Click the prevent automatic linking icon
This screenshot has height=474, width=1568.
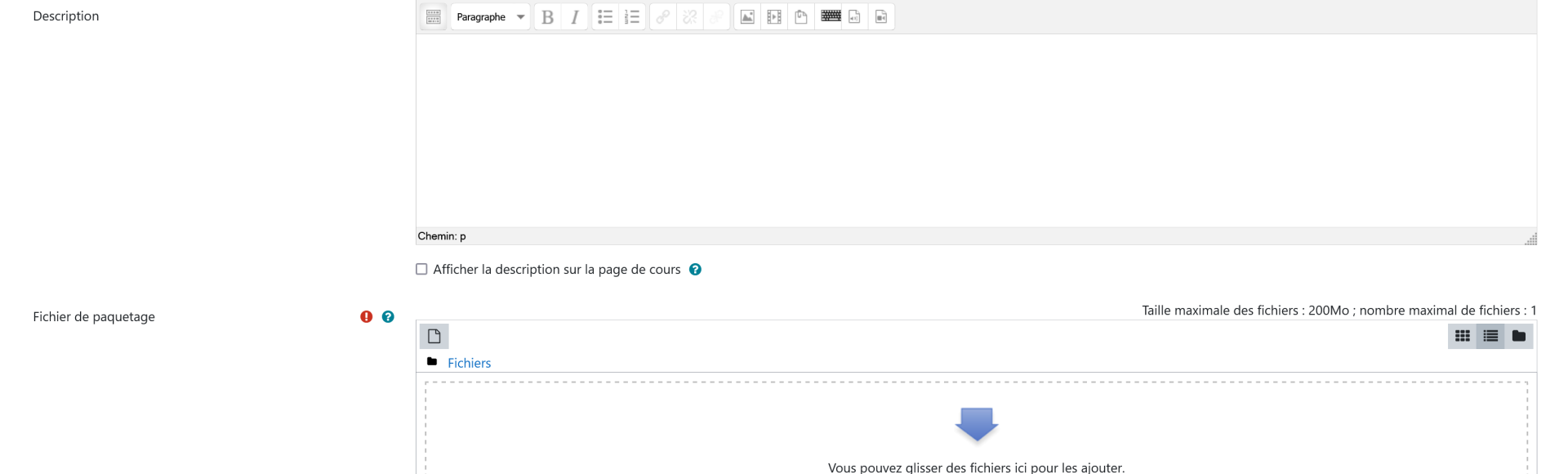717,16
